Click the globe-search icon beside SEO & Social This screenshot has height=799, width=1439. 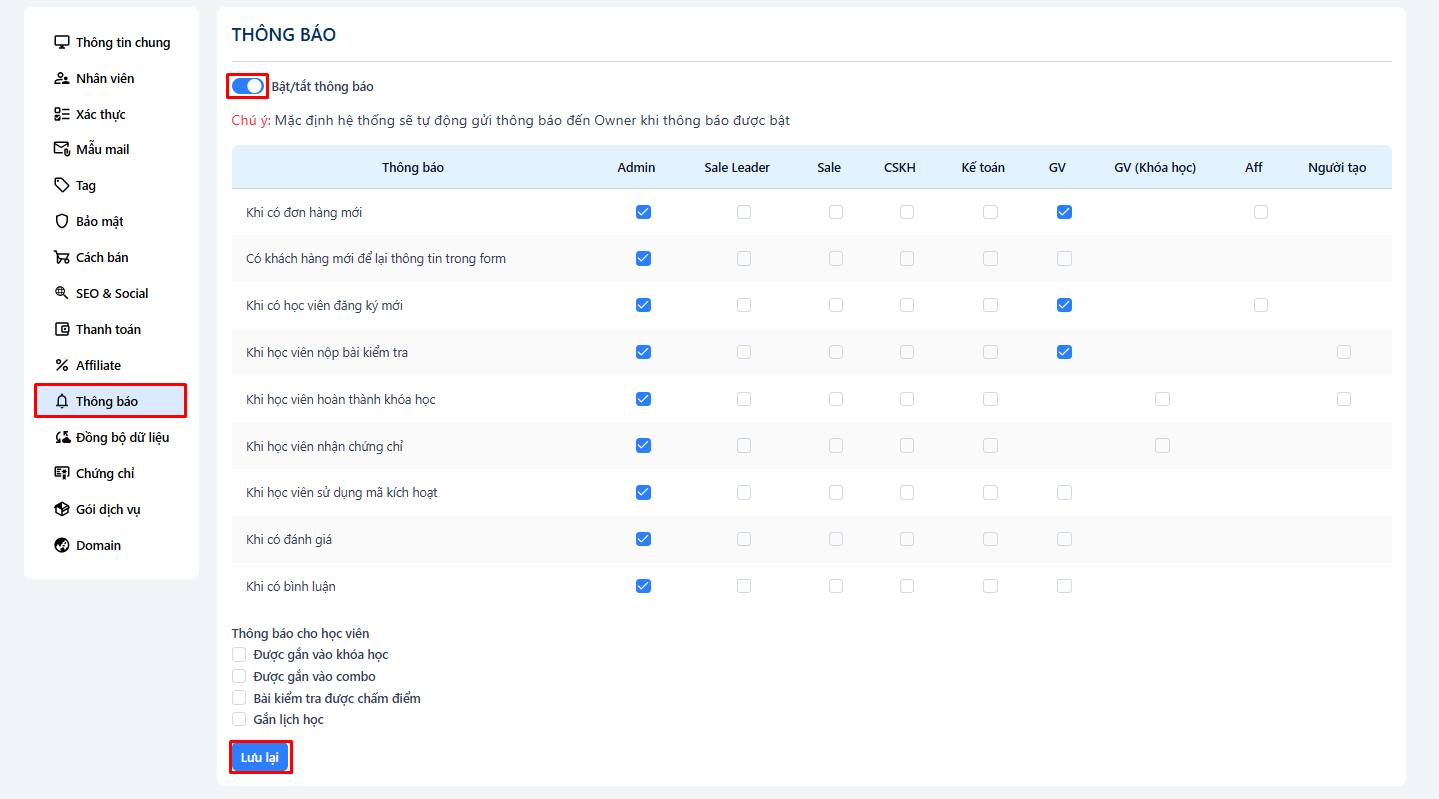pos(62,293)
